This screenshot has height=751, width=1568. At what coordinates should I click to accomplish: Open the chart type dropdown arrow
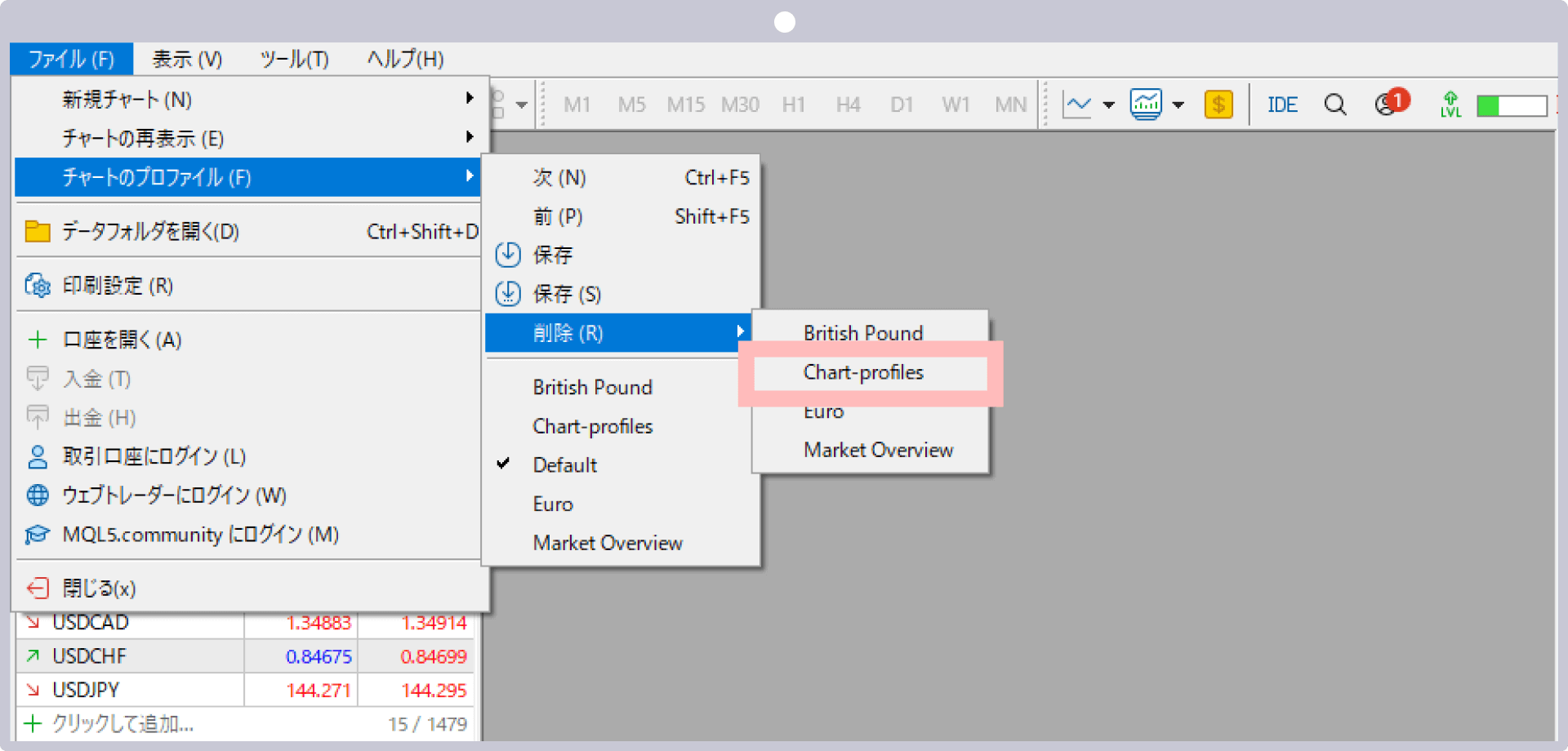[1108, 105]
